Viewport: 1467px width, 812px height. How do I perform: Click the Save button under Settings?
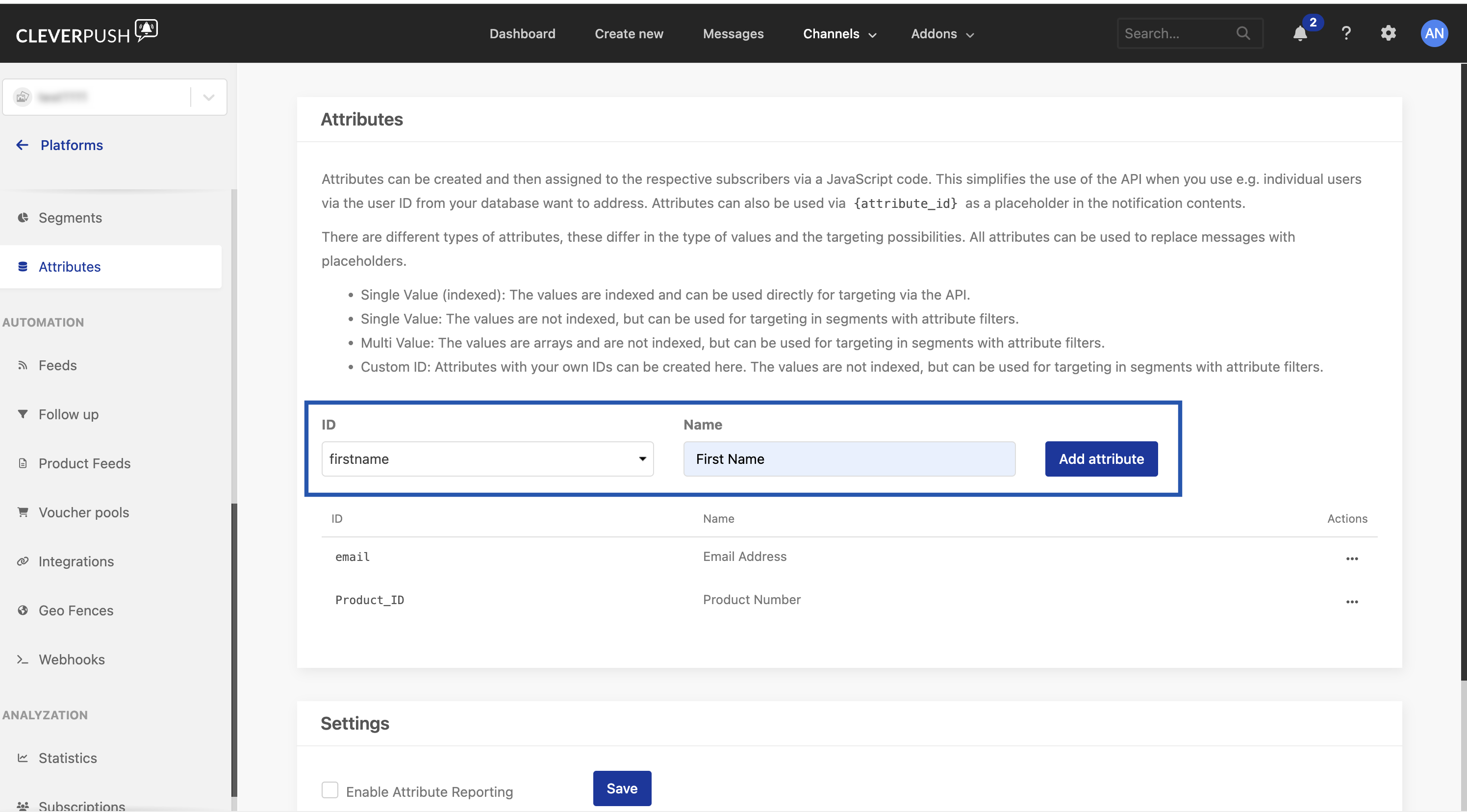622,788
